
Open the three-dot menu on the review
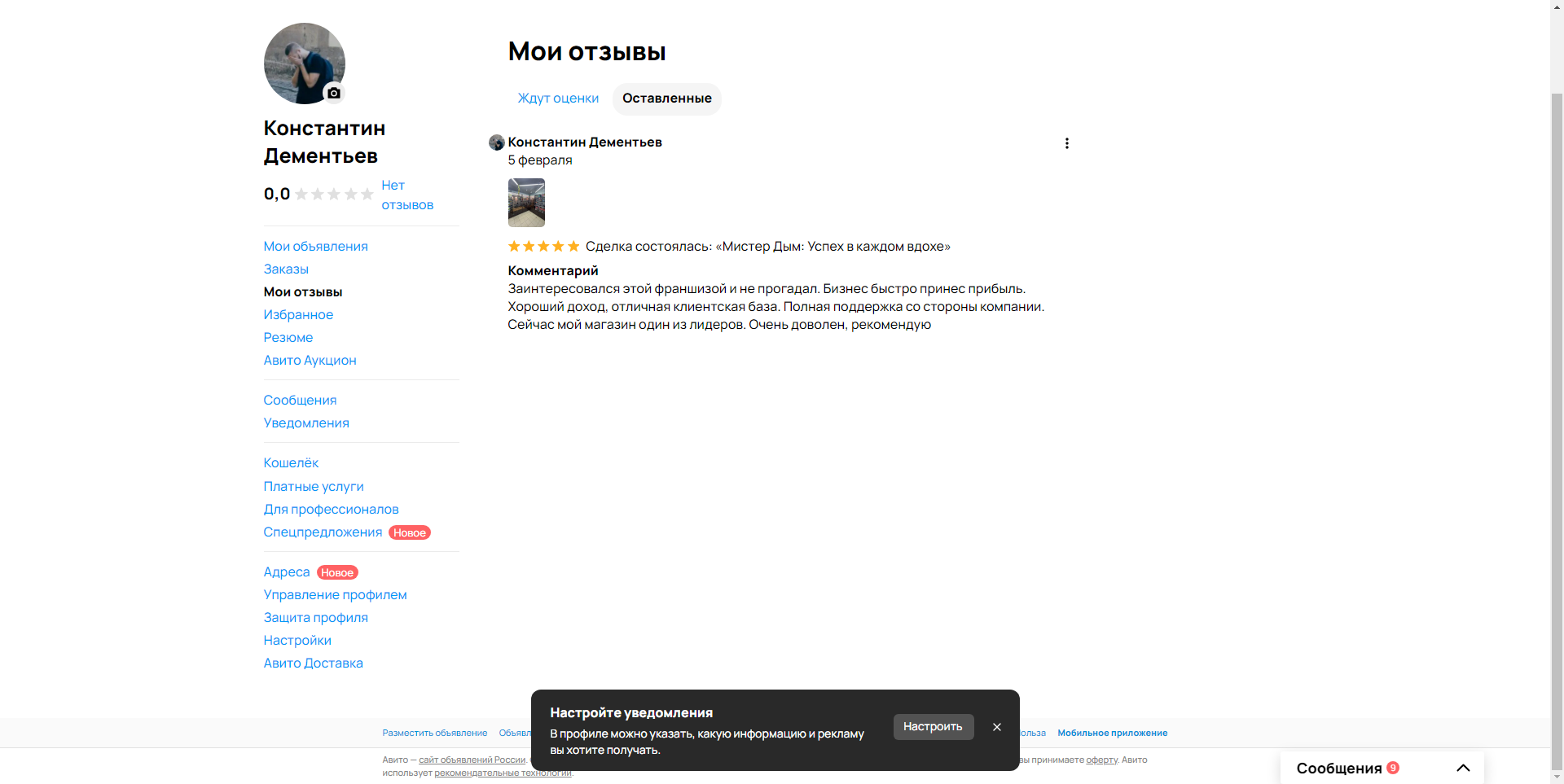point(1066,143)
